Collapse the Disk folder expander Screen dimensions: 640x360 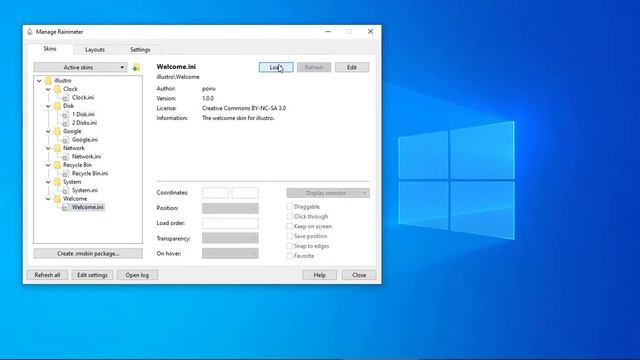coord(48,106)
